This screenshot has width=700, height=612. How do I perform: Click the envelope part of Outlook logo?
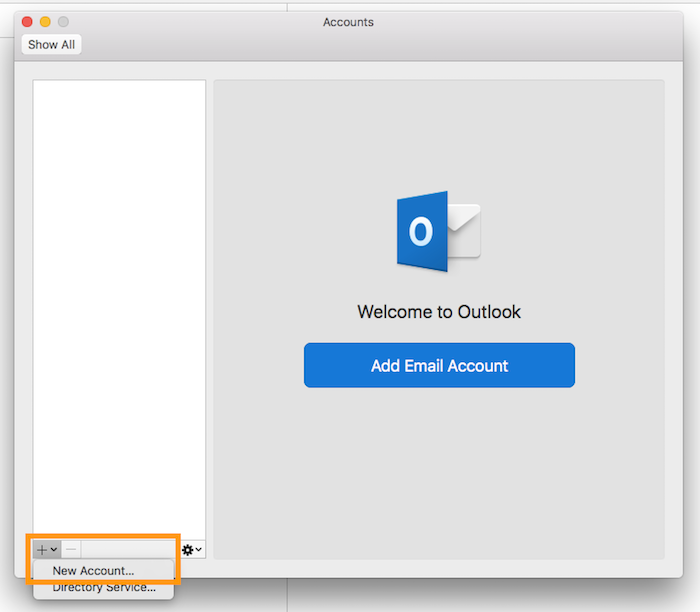pos(463,230)
